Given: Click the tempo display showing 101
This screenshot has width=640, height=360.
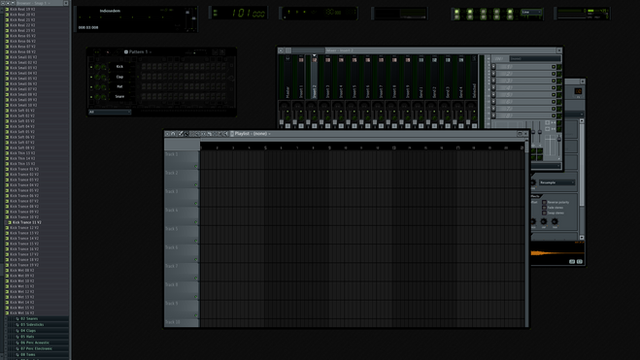Looking at the screenshot, I should [x=248, y=13].
